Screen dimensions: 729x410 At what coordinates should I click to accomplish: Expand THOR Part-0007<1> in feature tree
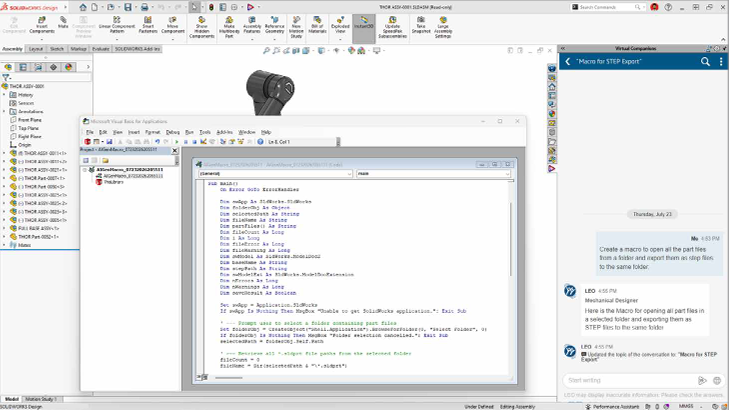click(4, 178)
